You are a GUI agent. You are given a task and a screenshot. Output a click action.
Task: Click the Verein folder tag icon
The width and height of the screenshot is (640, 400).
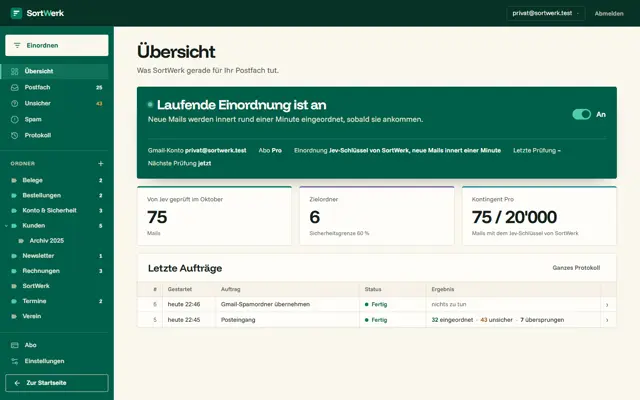(x=14, y=316)
